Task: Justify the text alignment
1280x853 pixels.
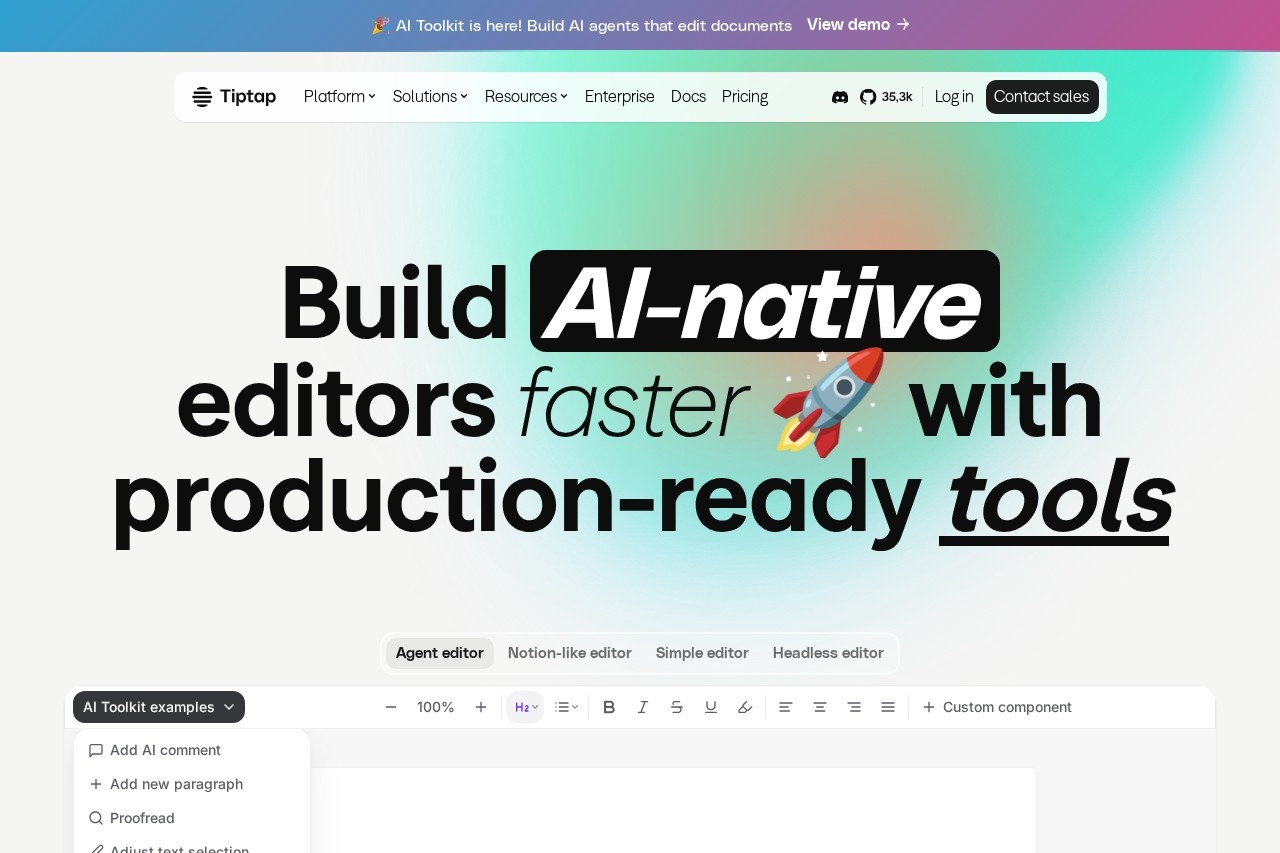Action: click(x=888, y=707)
